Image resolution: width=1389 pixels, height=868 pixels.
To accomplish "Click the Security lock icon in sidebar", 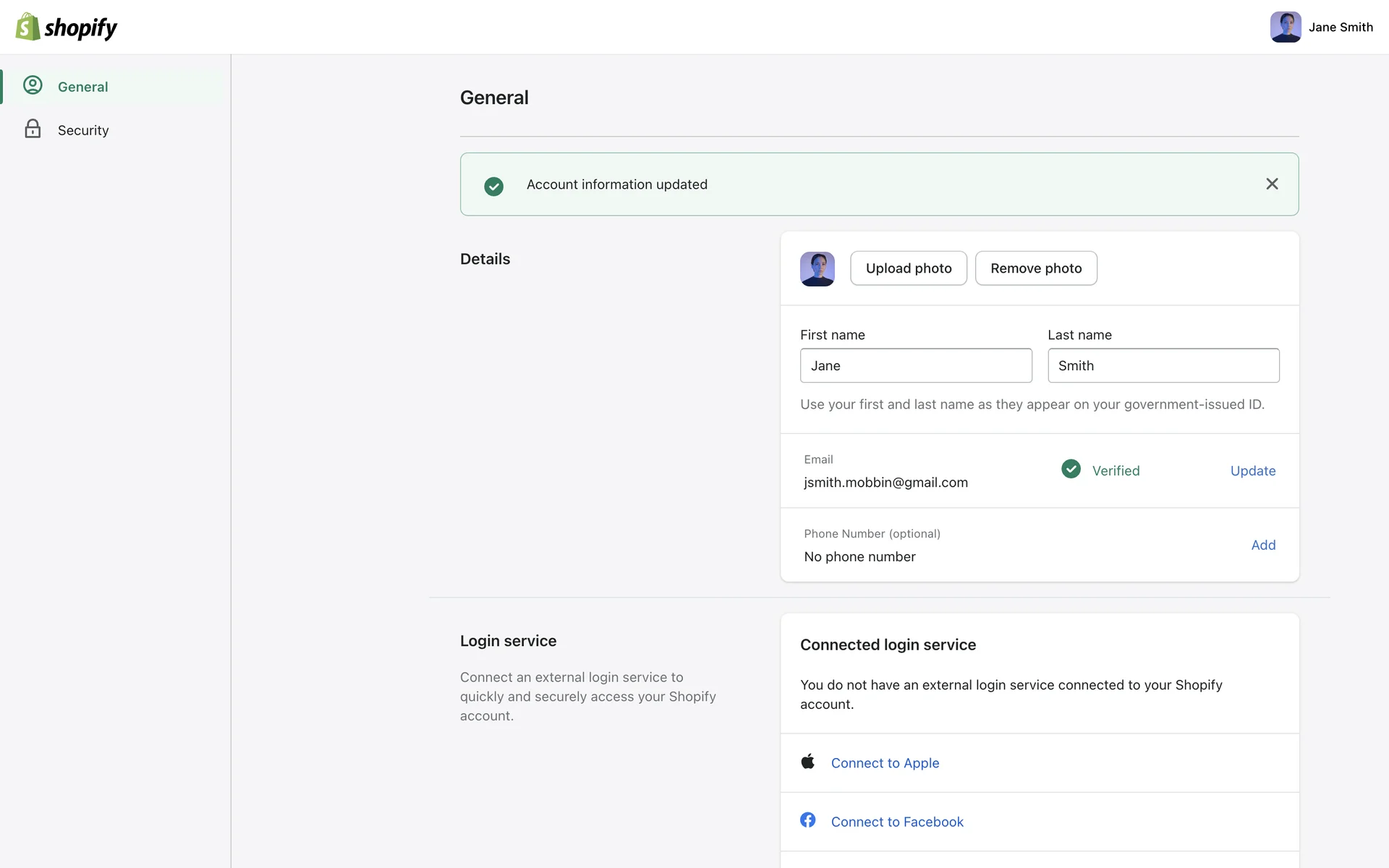I will [33, 129].
